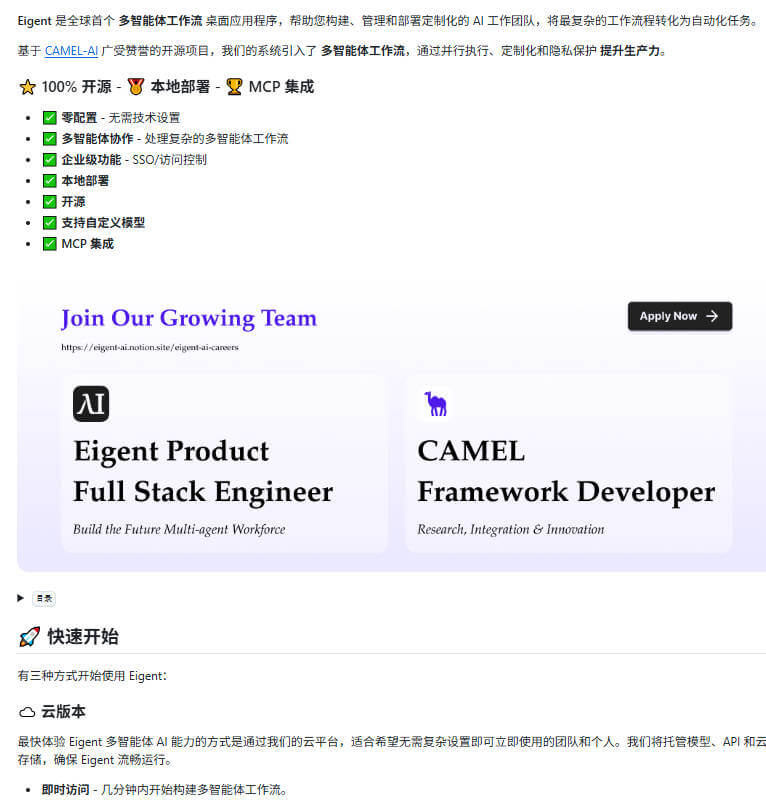Click the bold 提升生产力 text

[x=630, y=51]
